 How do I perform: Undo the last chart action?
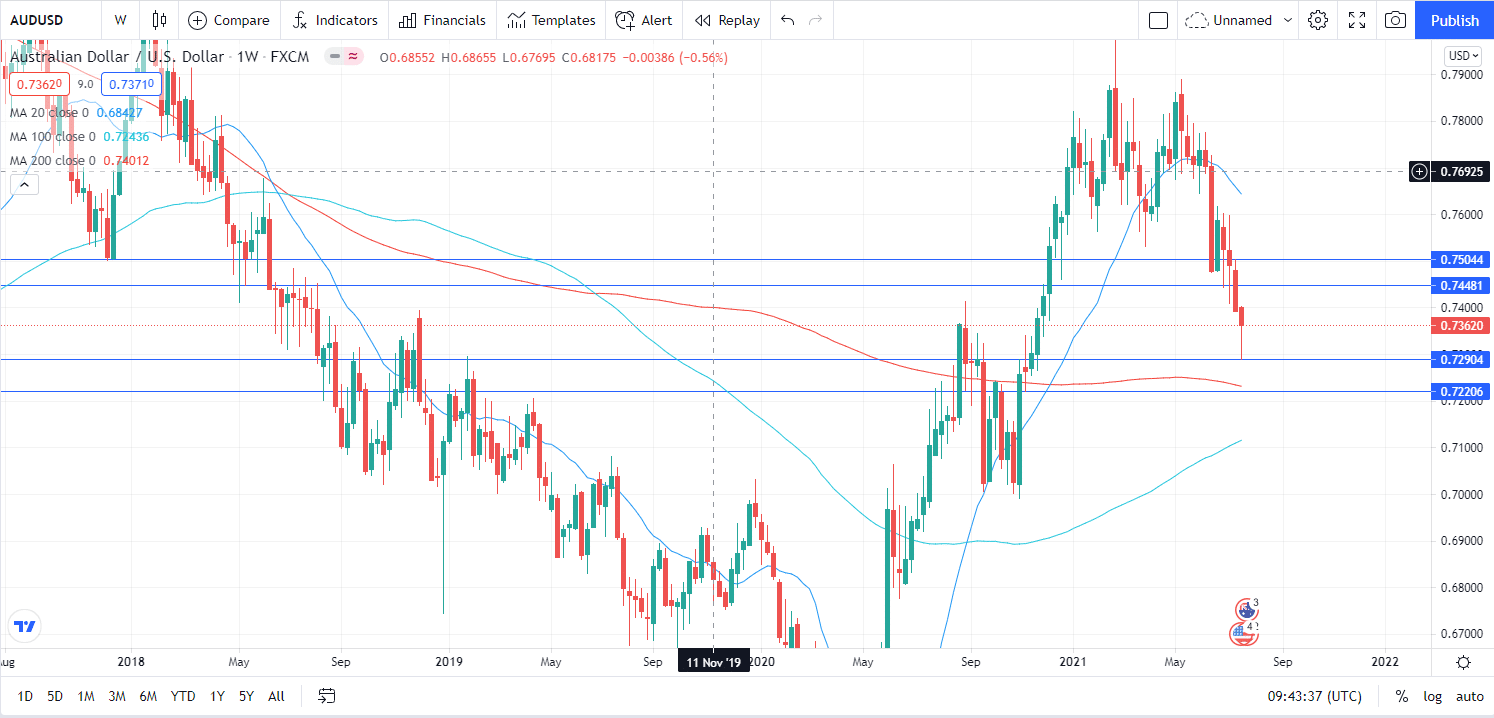point(788,20)
